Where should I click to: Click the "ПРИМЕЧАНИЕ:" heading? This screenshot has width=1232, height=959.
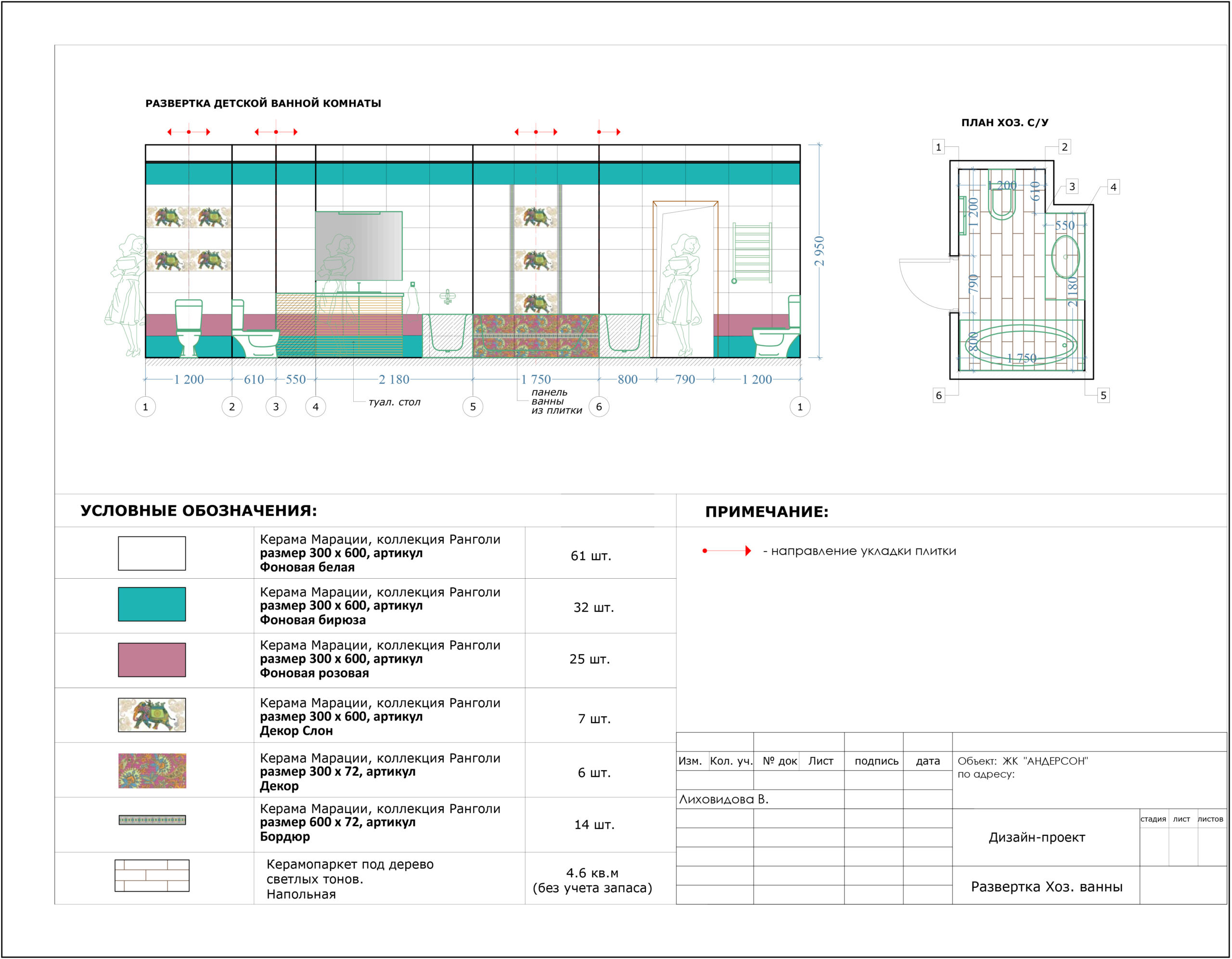click(x=767, y=512)
